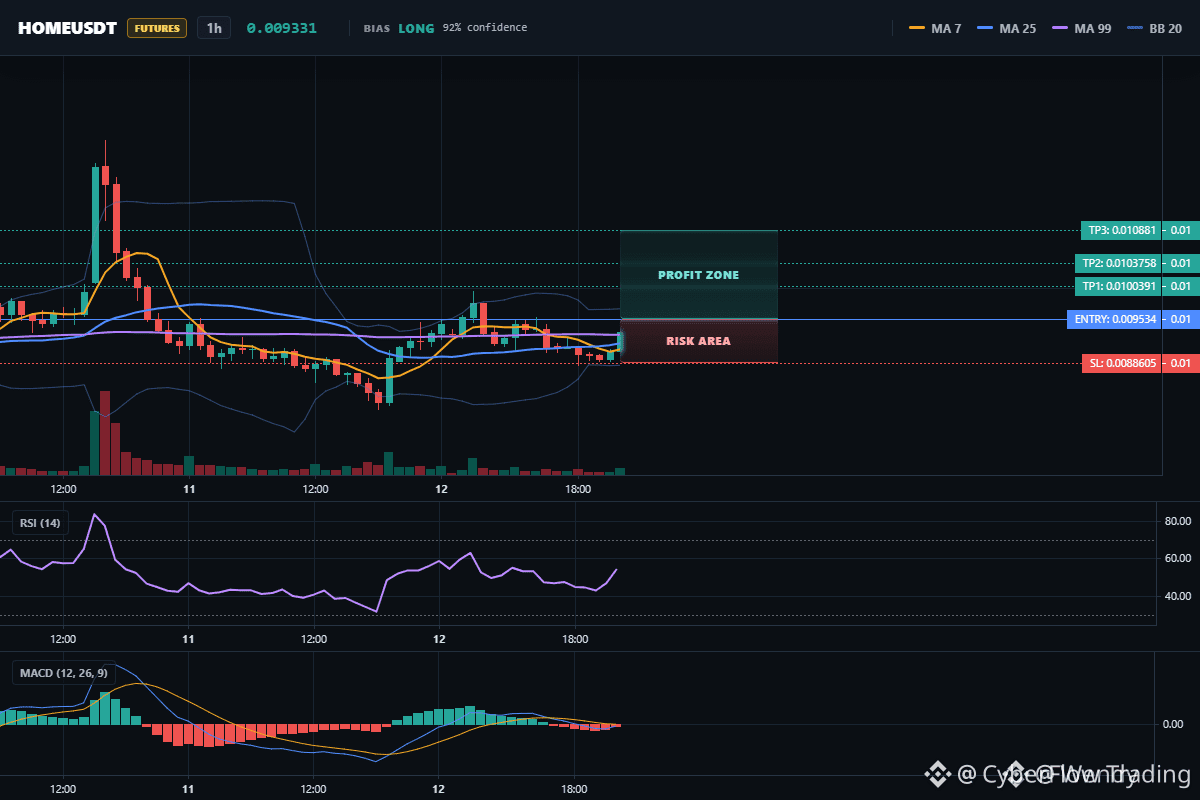Click the HOMEUSDT symbol name
The height and width of the screenshot is (800, 1200).
coord(66,28)
